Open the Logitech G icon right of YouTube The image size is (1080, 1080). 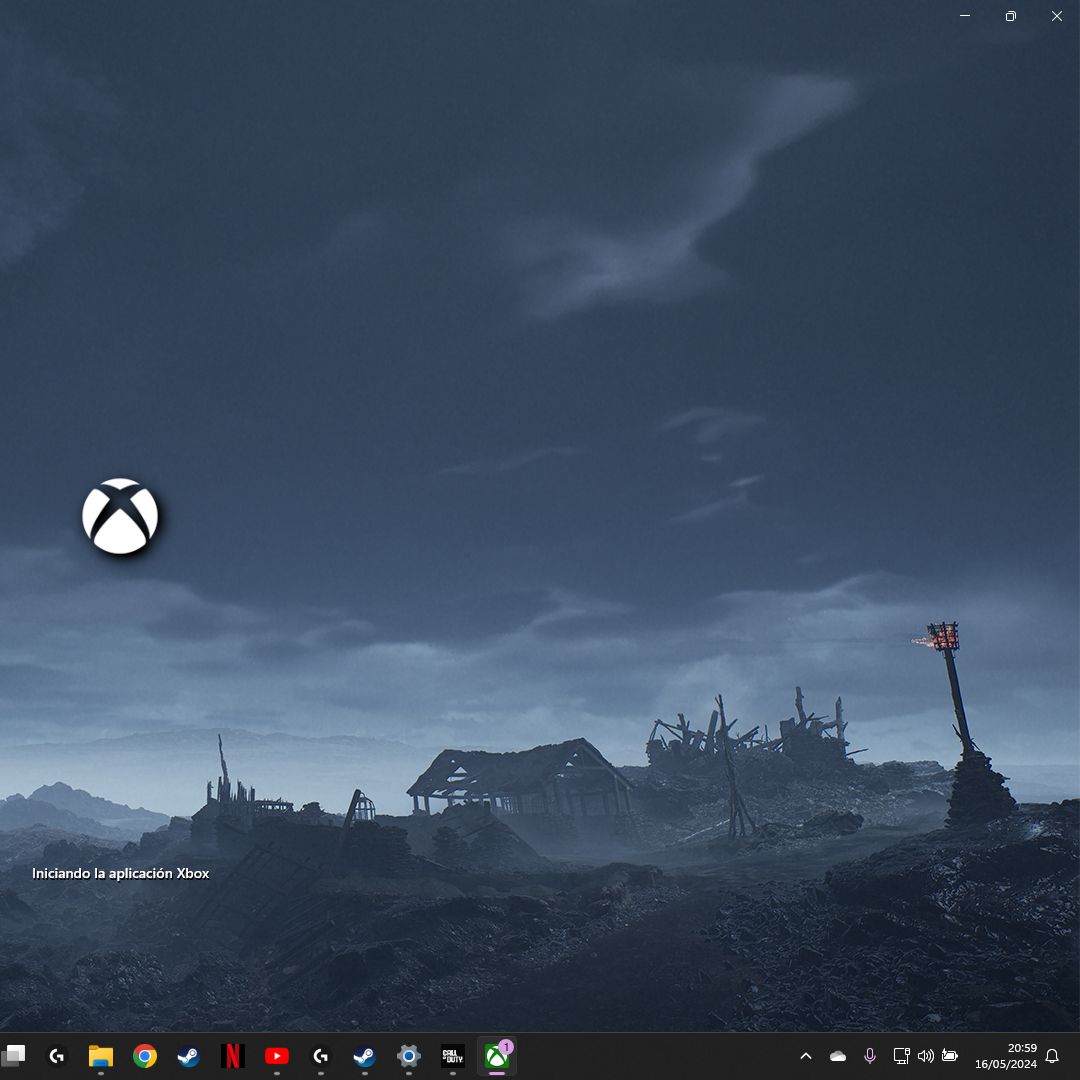click(320, 1055)
